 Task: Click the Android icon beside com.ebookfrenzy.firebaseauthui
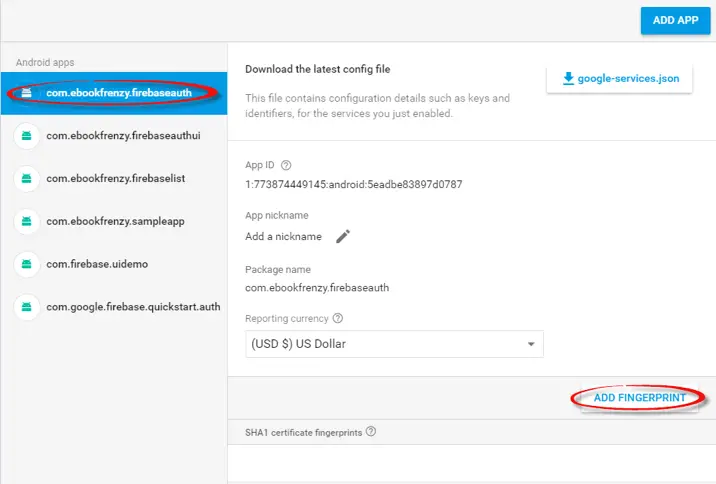coord(27,136)
